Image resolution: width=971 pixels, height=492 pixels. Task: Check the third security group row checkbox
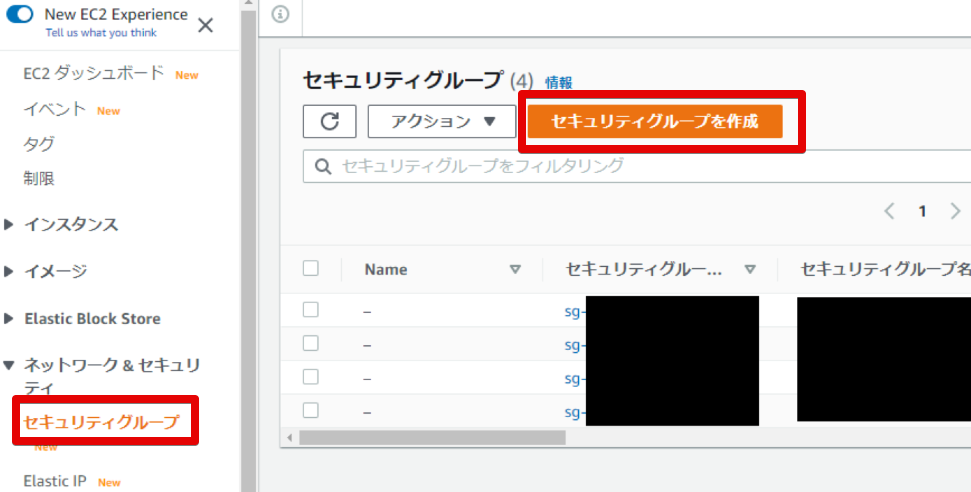tap(311, 377)
